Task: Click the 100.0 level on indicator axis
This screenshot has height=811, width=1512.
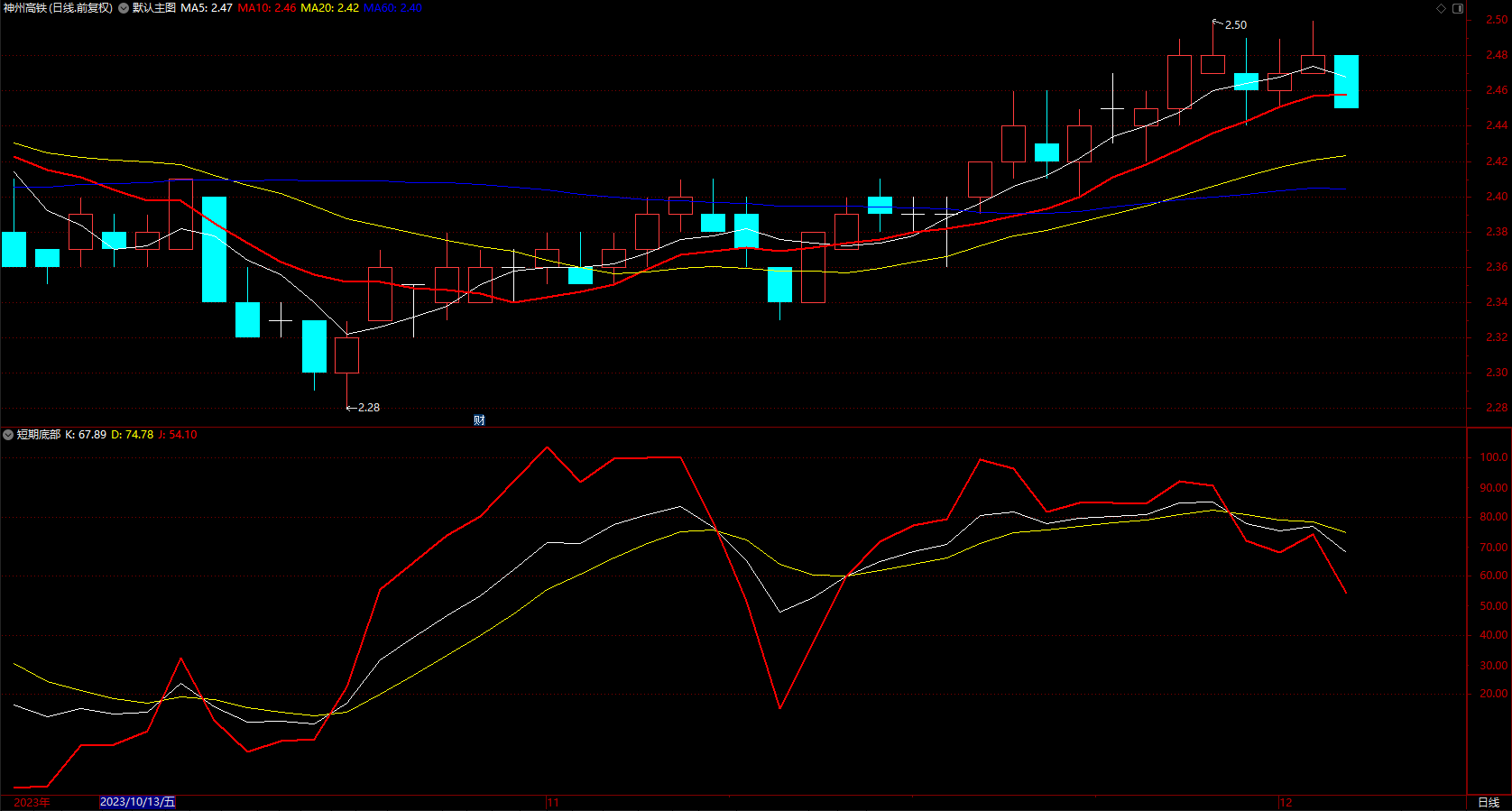Action: coord(1494,457)
